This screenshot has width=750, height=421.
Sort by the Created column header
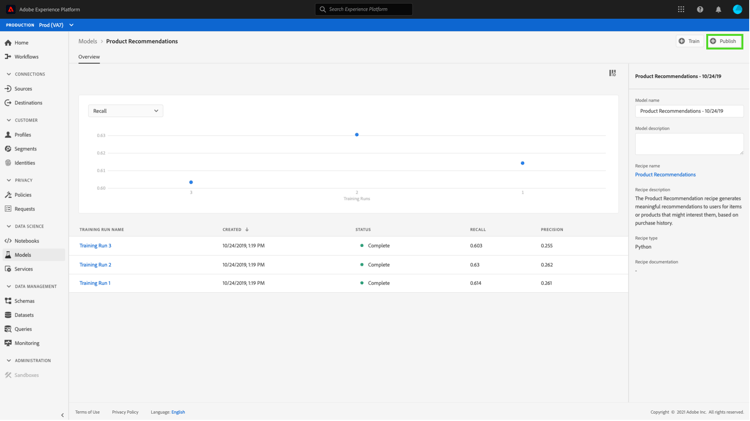tap(235, 230)
